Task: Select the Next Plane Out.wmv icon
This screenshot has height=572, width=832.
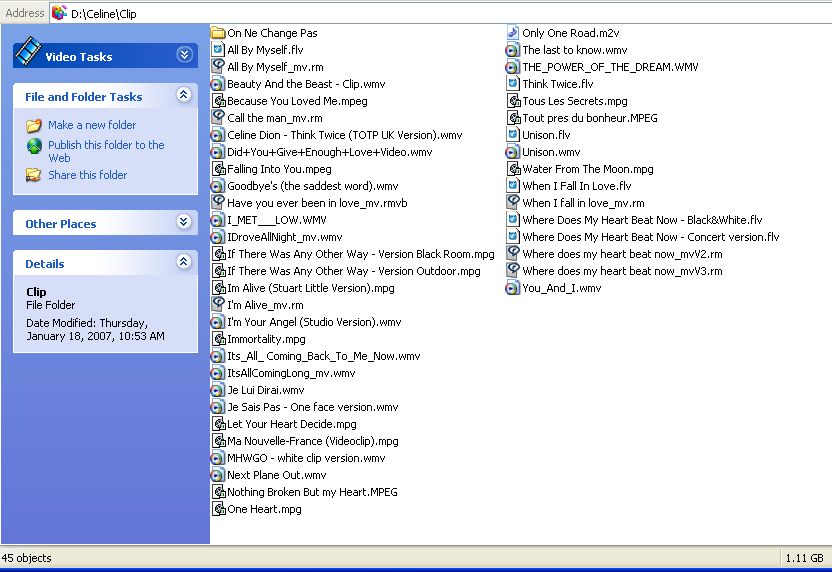Action: (x=218, y=475)
